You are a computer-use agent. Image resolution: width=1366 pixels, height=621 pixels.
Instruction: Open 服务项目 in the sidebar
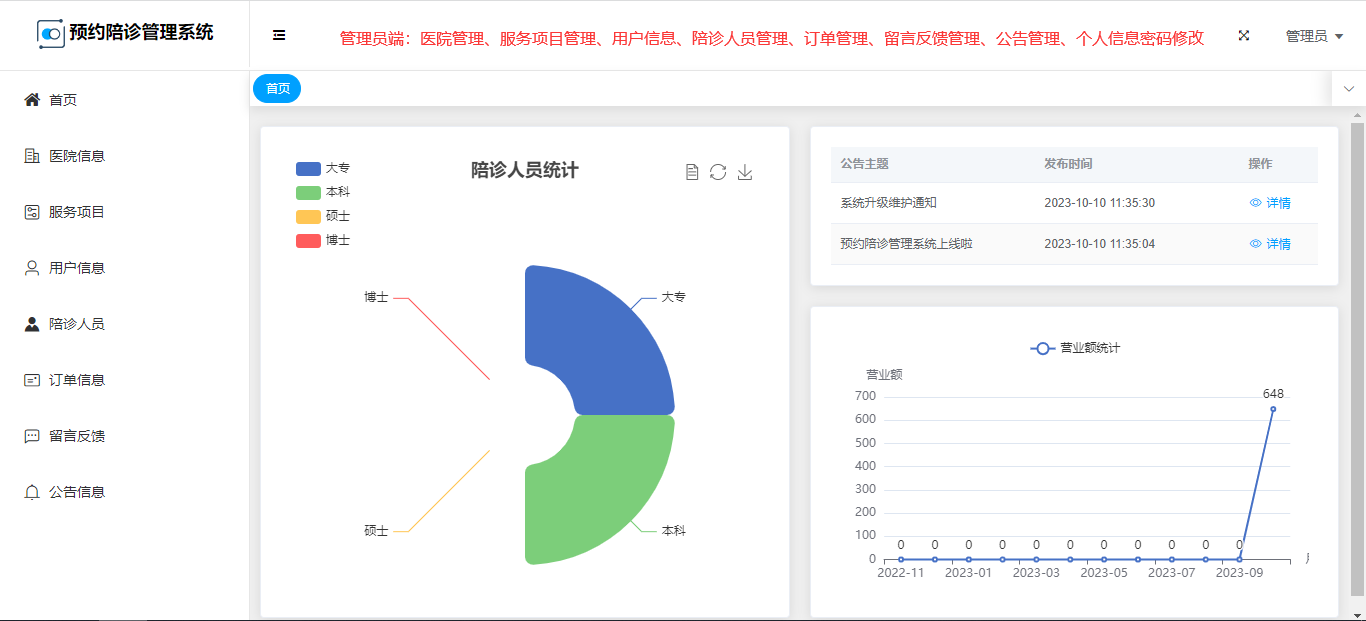pyautogui.click(x=77, y=212)
